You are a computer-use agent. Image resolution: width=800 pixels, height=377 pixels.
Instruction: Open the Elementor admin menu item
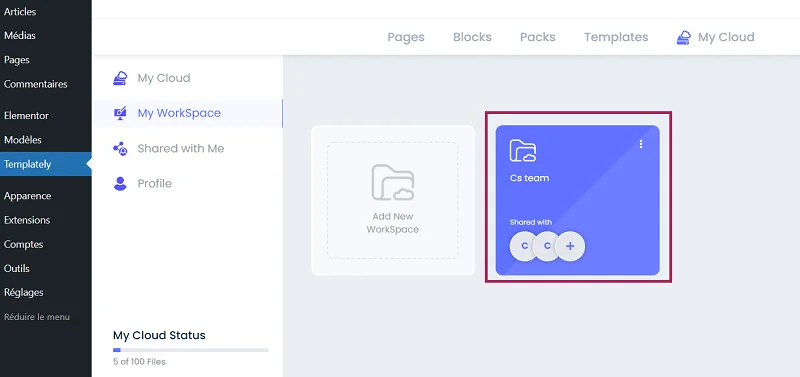pyautogui.click(x=27, y=116)
